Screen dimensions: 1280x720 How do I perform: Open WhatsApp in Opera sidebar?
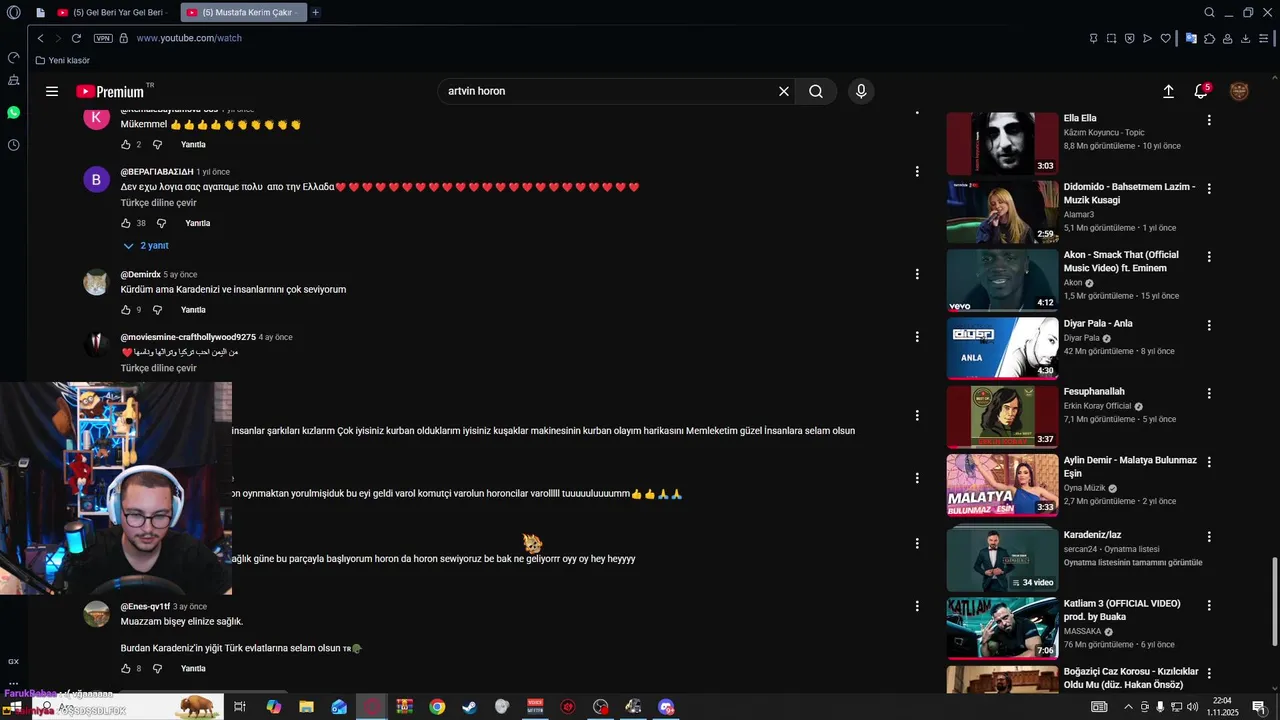tap(13, 112)
